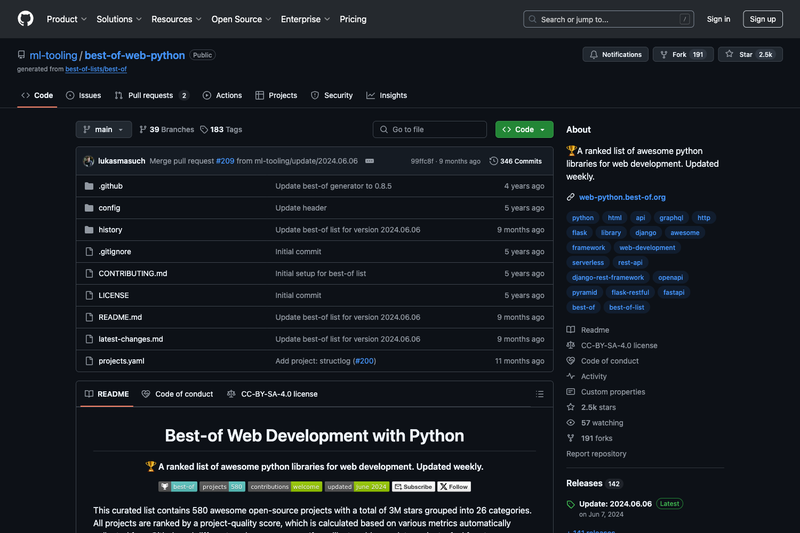This screenshot has width=800, height=533.
Task: Open the Enterprise dropdown
Action: (x=305, y=19)
